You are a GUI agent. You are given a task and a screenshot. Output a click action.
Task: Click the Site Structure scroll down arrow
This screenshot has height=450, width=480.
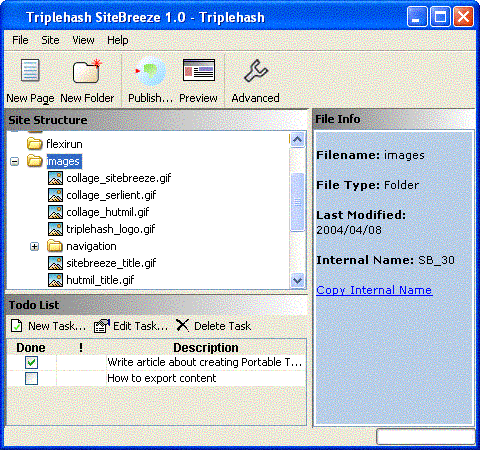tap(297, 281)
